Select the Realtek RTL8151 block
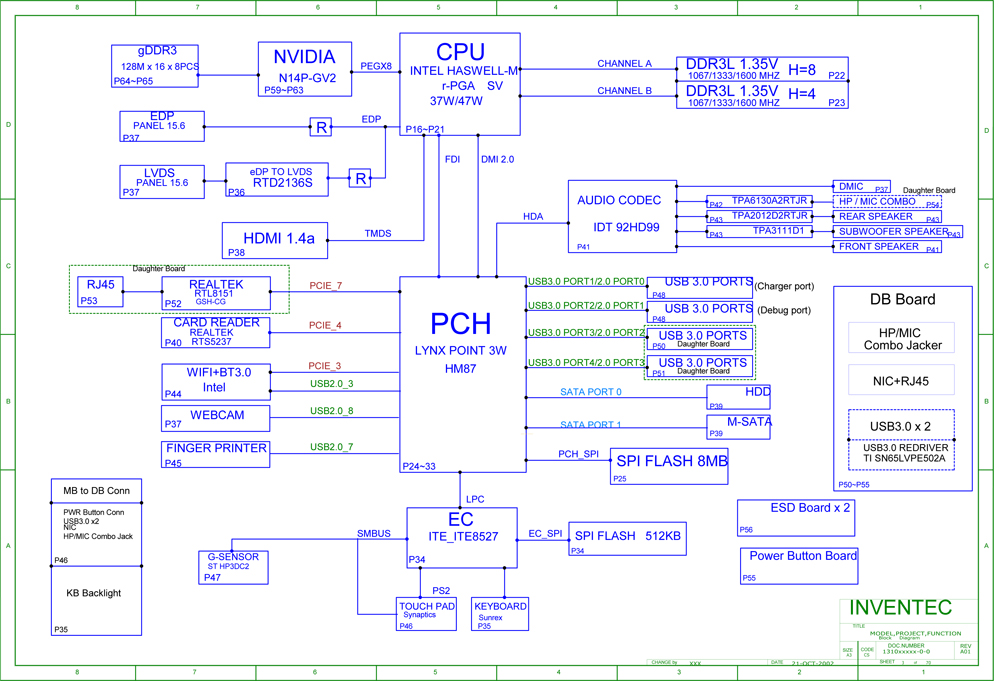 (216, 292)
